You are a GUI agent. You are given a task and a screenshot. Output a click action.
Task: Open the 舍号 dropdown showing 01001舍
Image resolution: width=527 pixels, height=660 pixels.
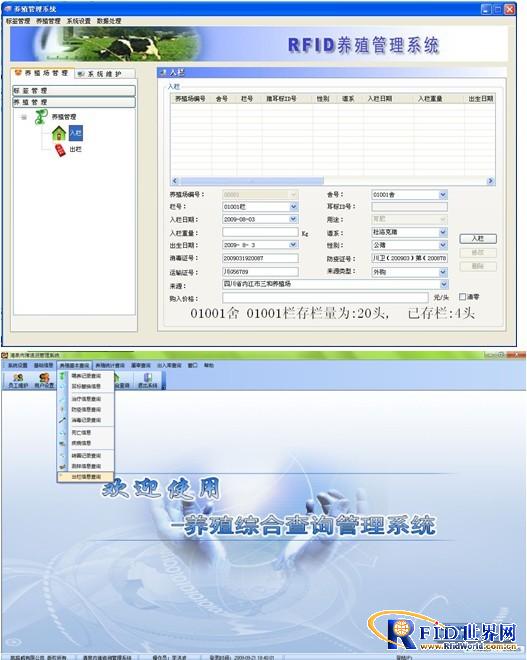pyautogui.click(x=442, y=195)
